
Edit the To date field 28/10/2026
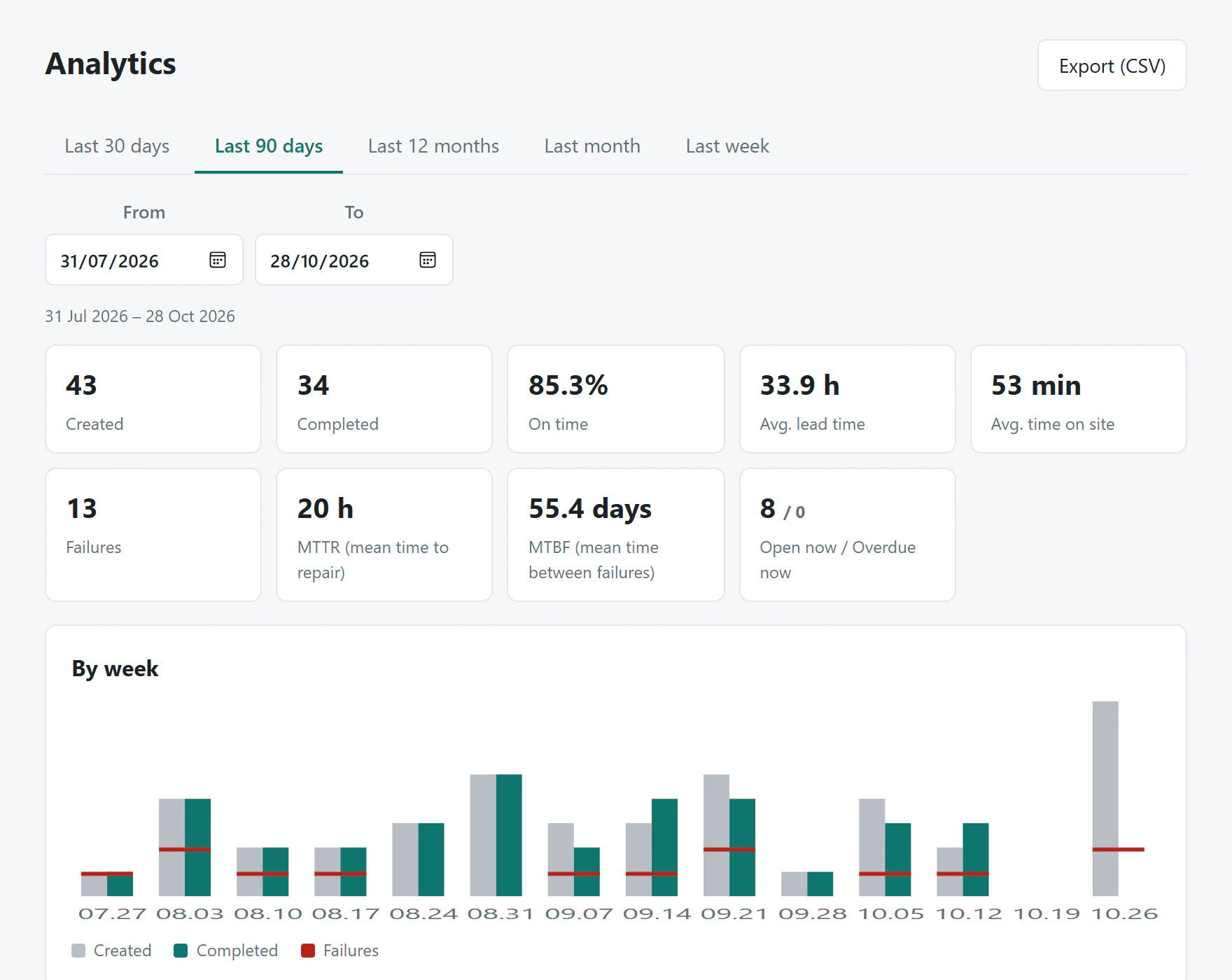coord(354,260)
